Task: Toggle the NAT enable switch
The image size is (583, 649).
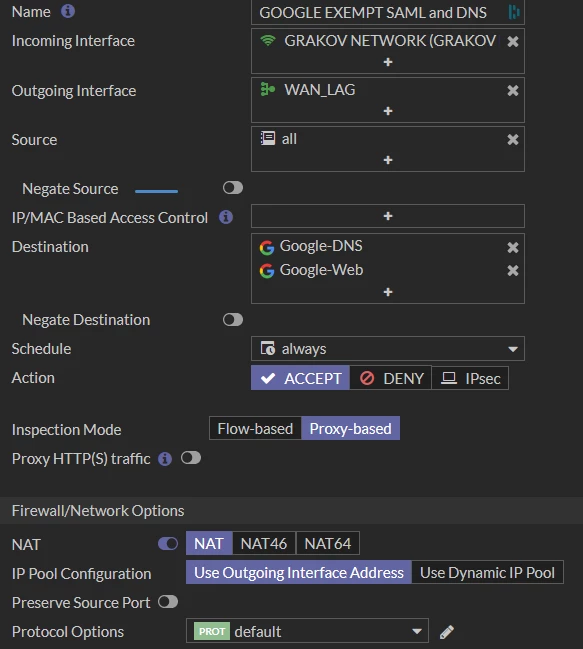Action: tap(168, 543)
